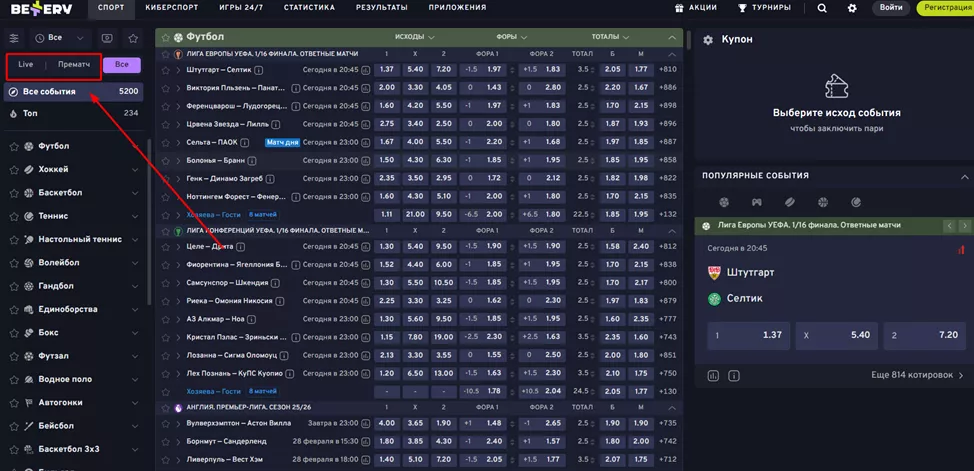Open the Купон settings gear icon
The width and height of the screenshot is (974, 471).
click(708, 40)
